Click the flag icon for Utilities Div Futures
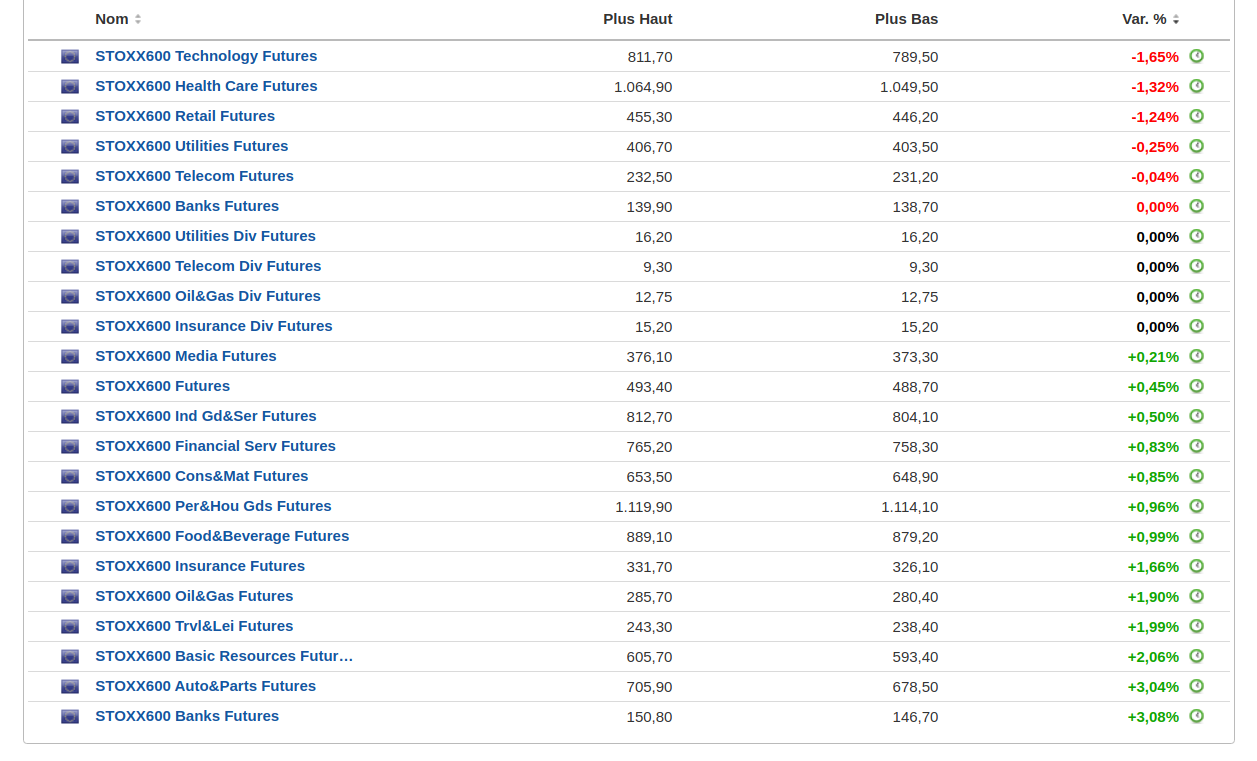Viewport: 1257px width, 761px height. point(70,237)
